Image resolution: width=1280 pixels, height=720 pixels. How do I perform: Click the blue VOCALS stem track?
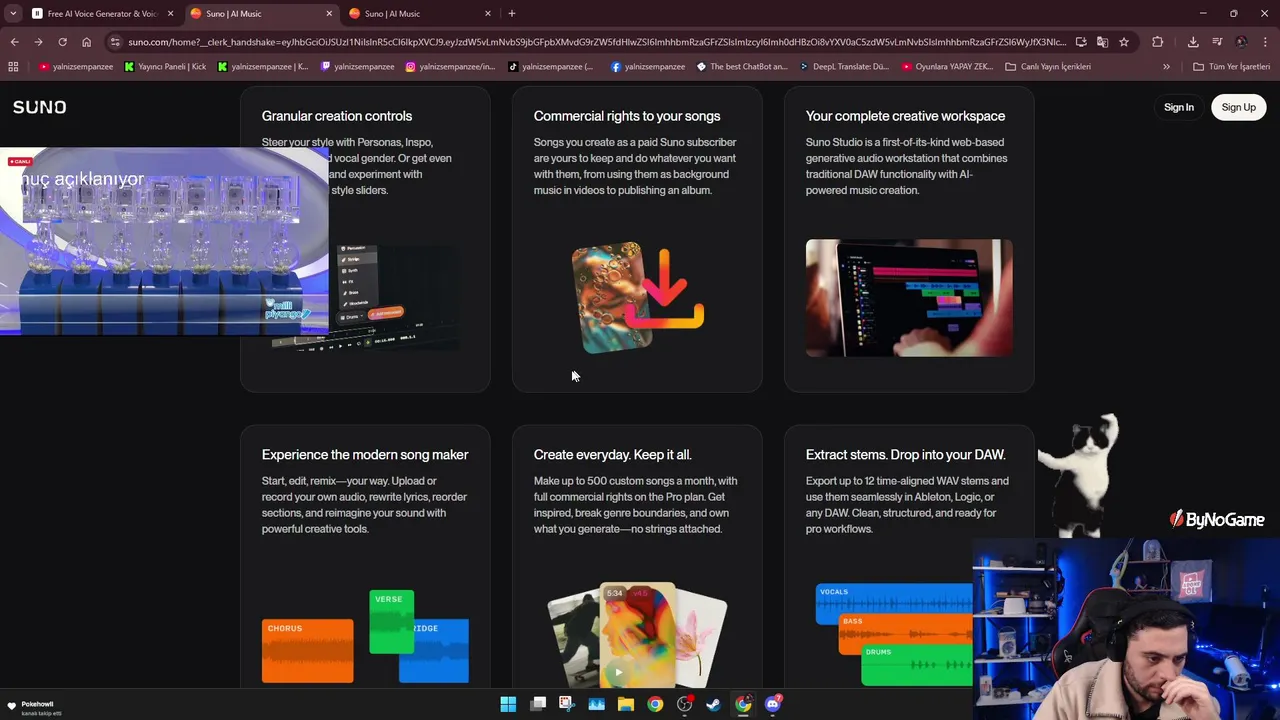click(894, 603)
